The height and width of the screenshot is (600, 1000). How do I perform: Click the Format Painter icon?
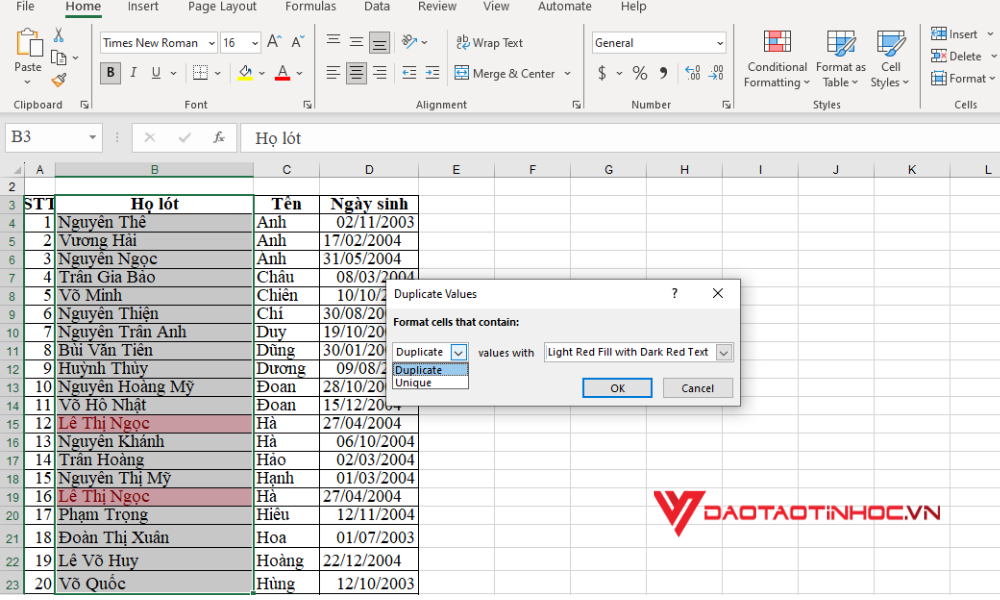tap(60, 80)
